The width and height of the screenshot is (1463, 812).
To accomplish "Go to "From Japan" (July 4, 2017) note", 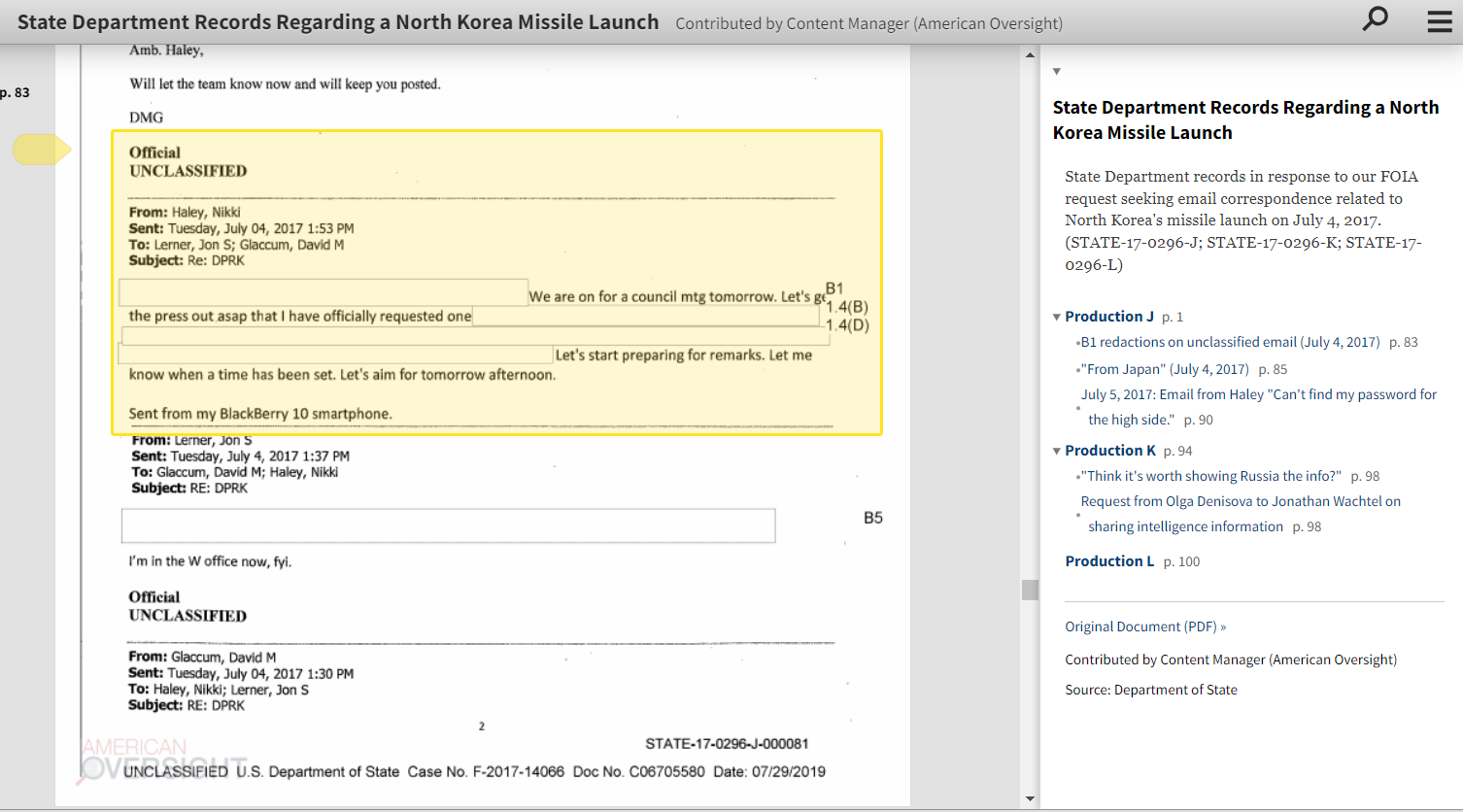I will pyautogui.click(x=1165, y=369).
